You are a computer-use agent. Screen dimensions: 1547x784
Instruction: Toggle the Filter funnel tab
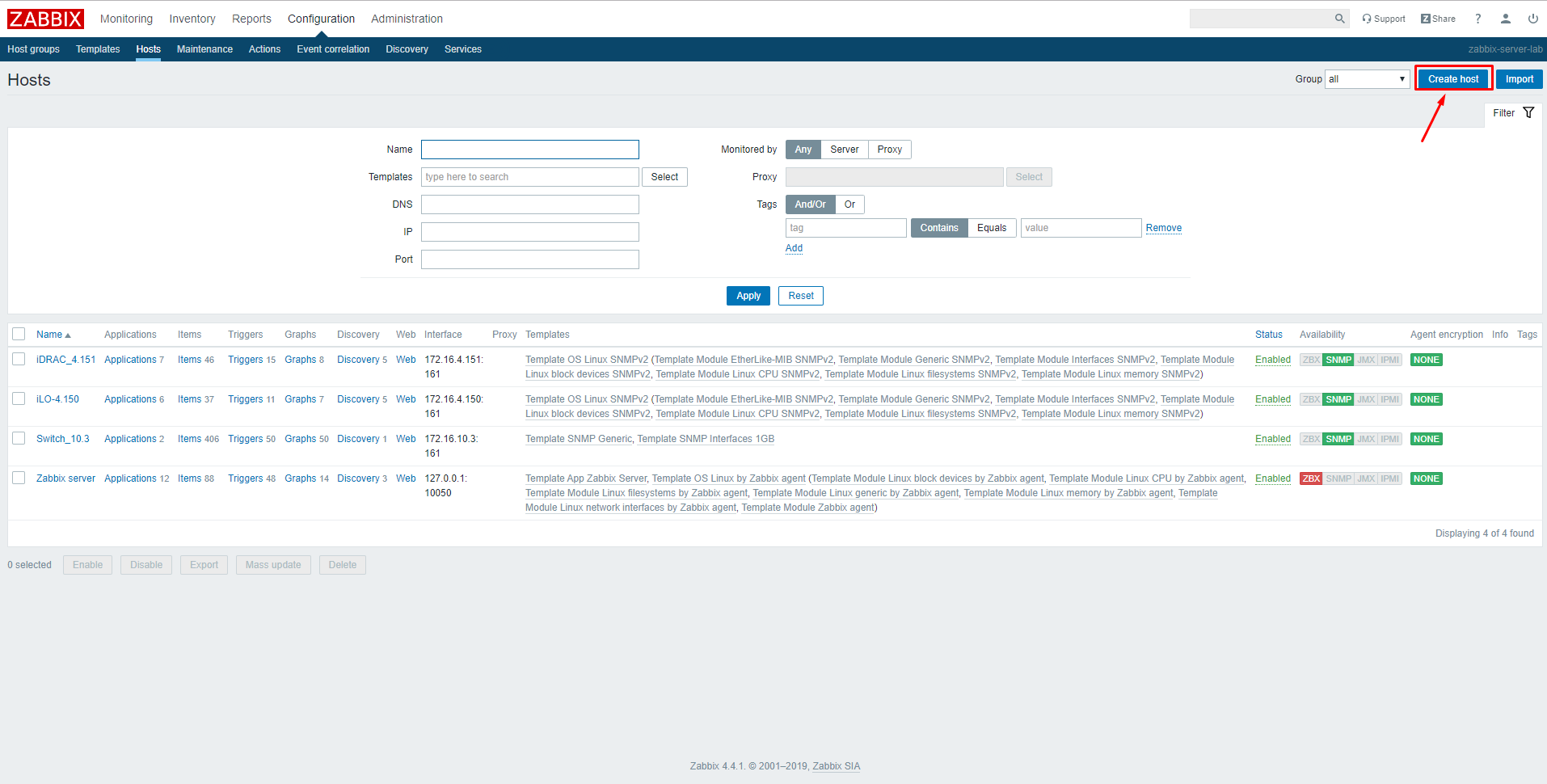point(1513,113)
